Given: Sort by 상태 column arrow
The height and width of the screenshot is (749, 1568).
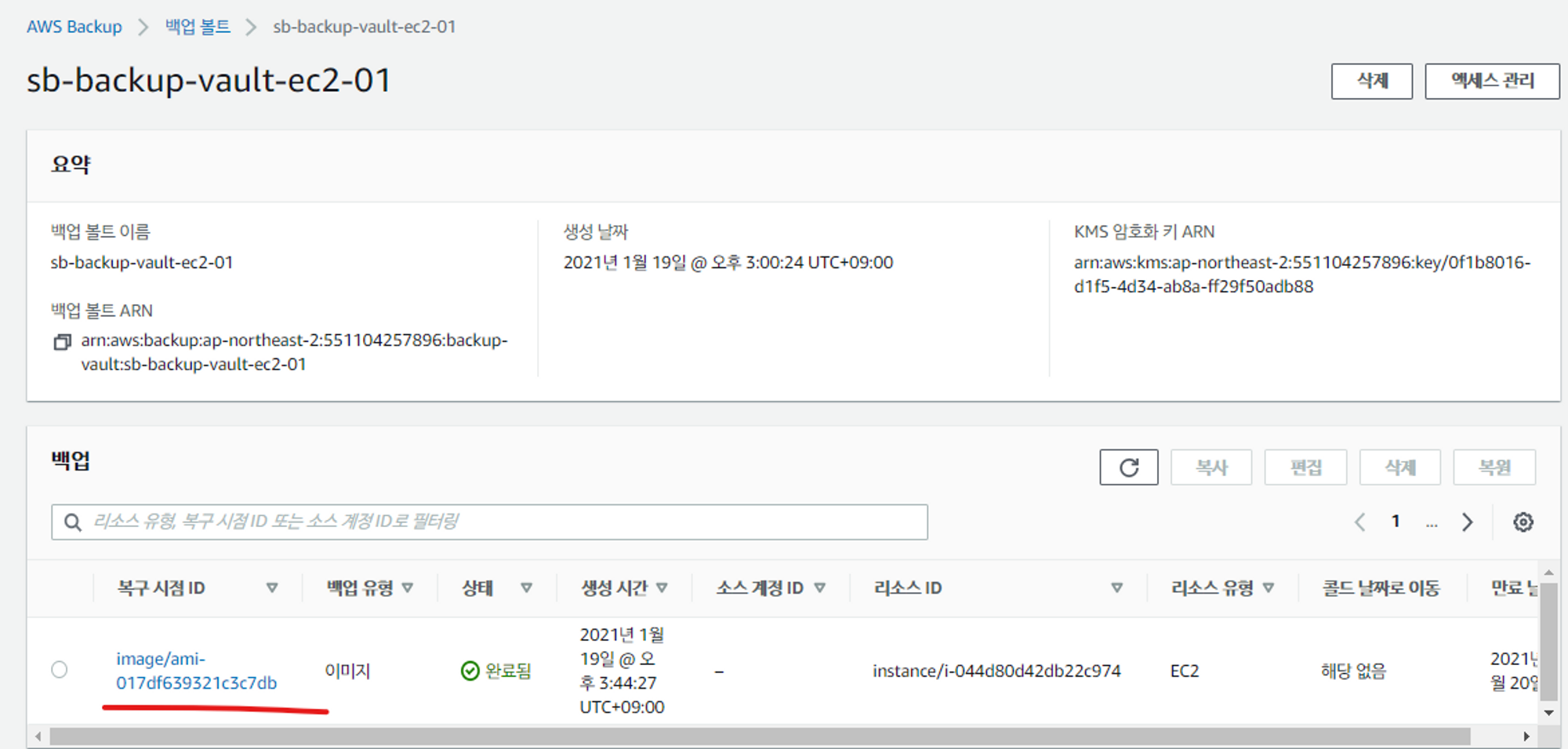Looking at the screenshot, I should click(x=527, y=587).
